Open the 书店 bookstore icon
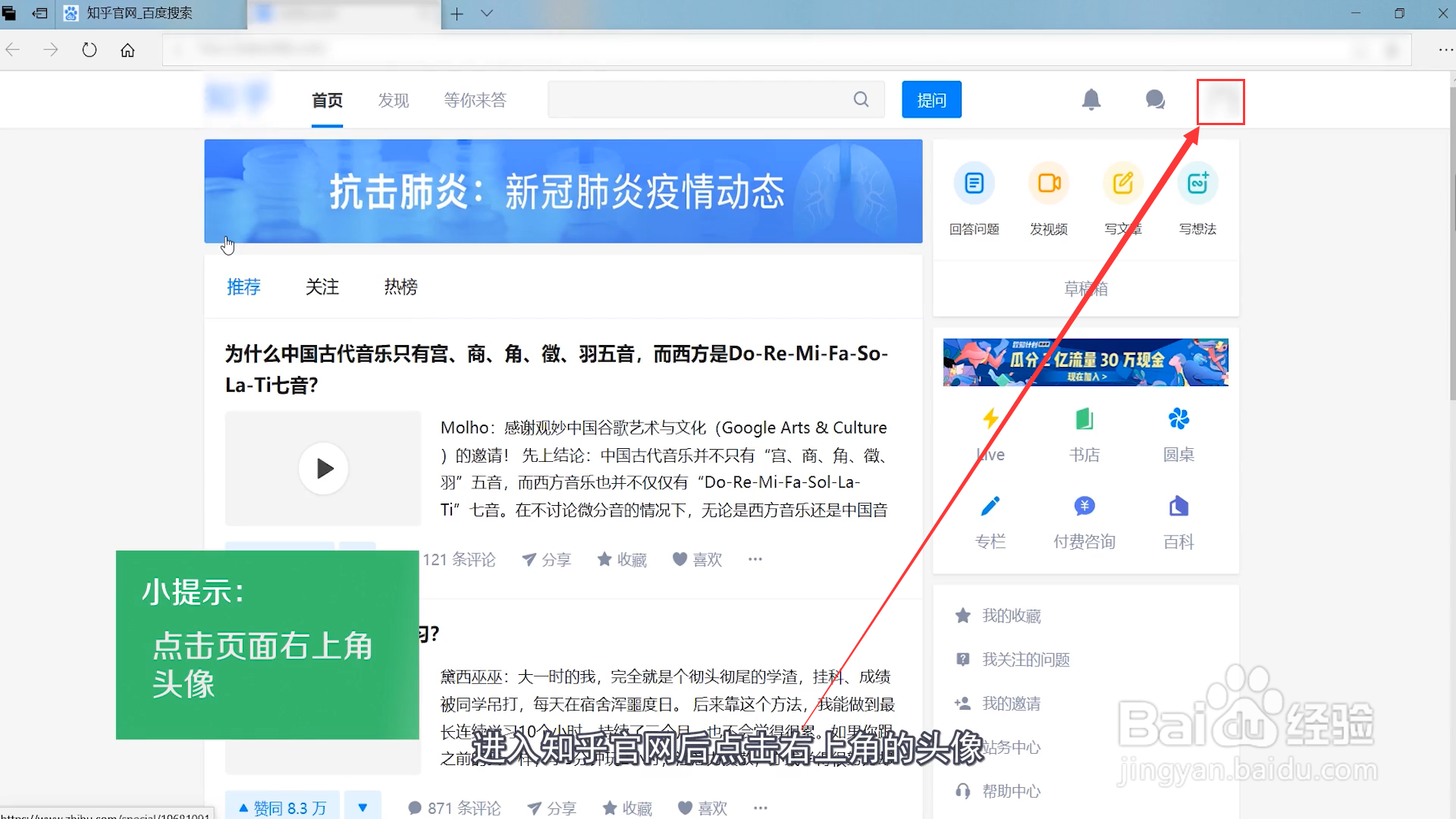 1084,419
